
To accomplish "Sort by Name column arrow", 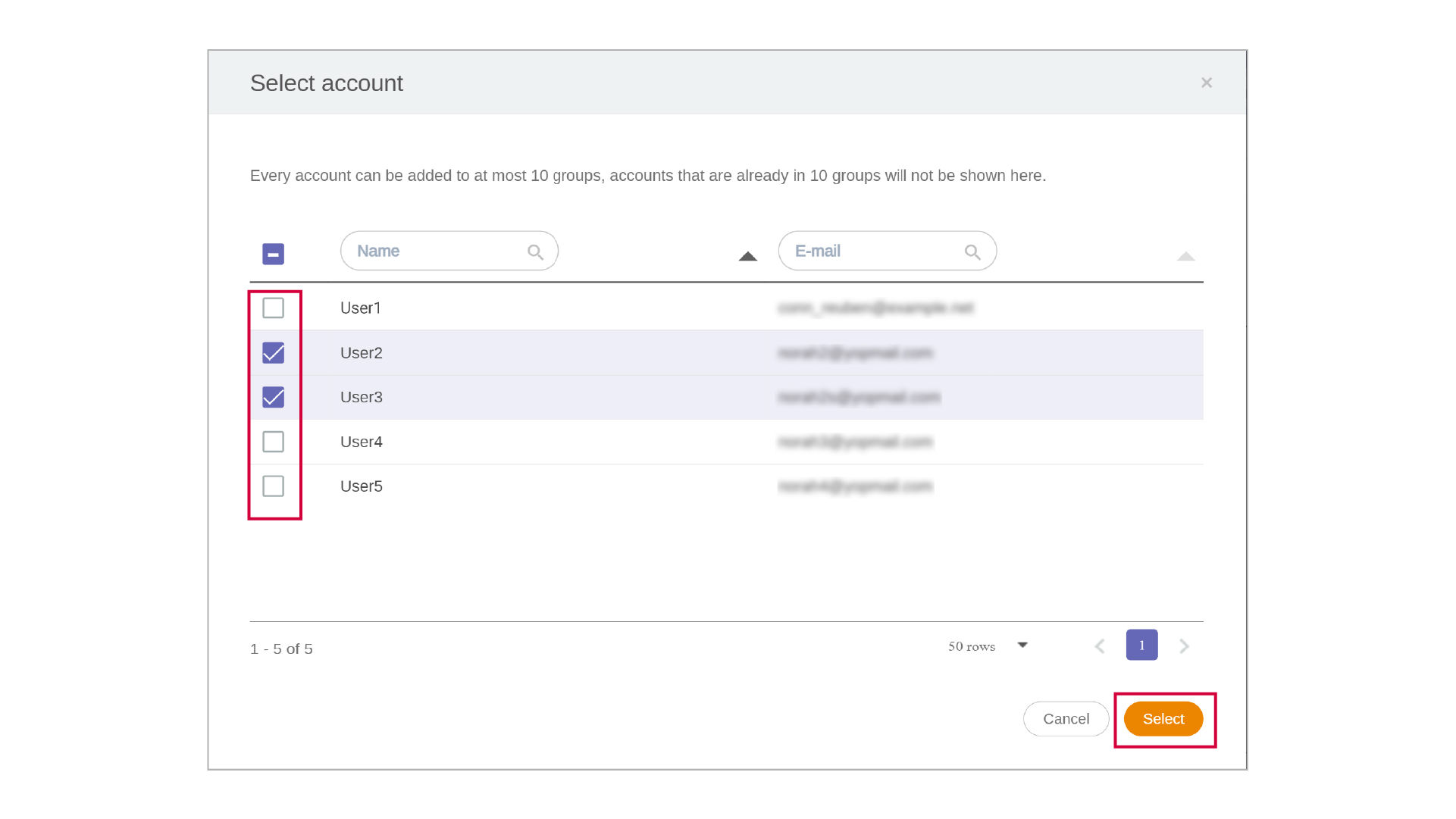I will 747,256.
